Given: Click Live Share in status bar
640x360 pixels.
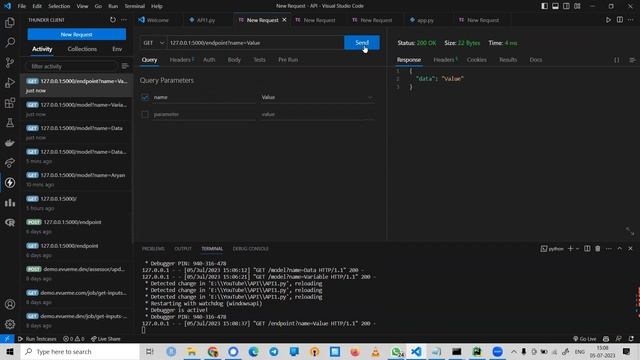Looking at the screenshot, I should [x=106, y=339].
